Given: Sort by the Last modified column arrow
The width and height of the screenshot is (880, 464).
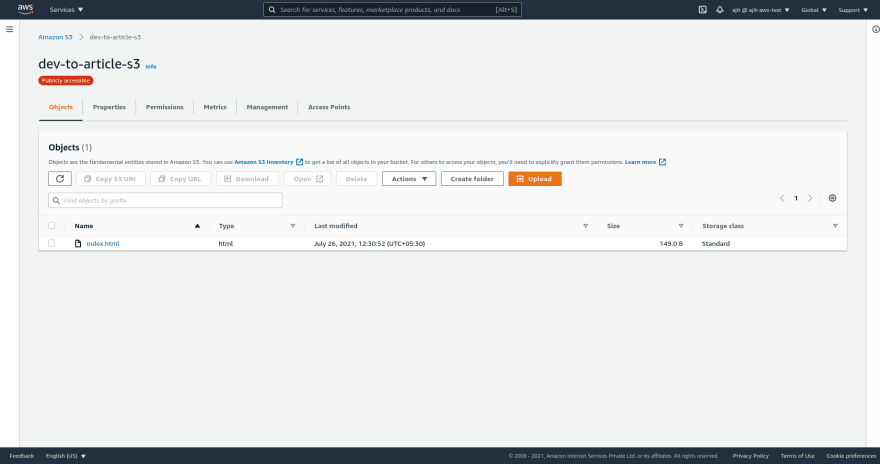Looking at the screenshot, I should (585, 226).
